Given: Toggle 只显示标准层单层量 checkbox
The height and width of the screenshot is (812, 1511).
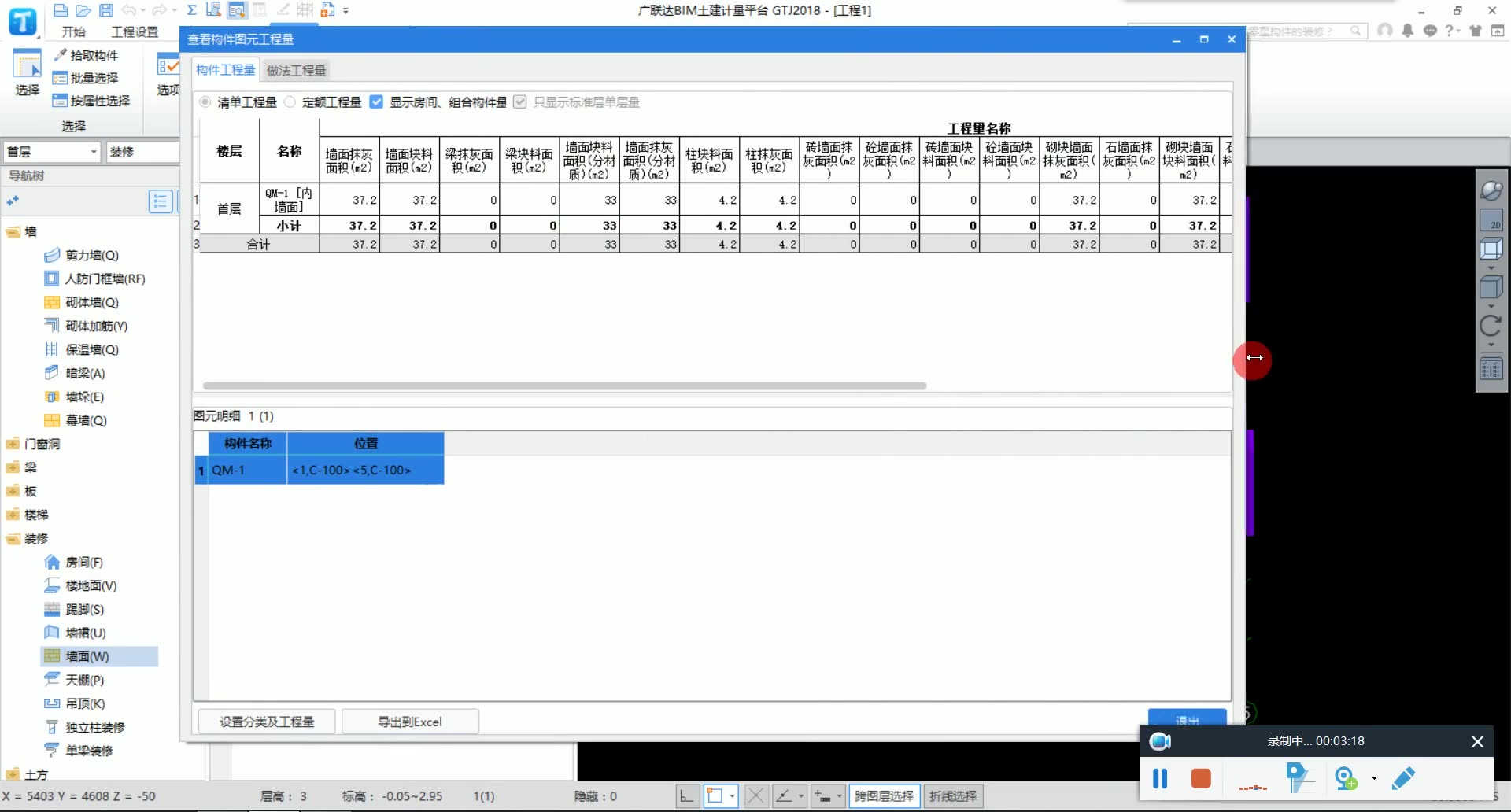Looking at the screenshot, I should tap(519, 101).
